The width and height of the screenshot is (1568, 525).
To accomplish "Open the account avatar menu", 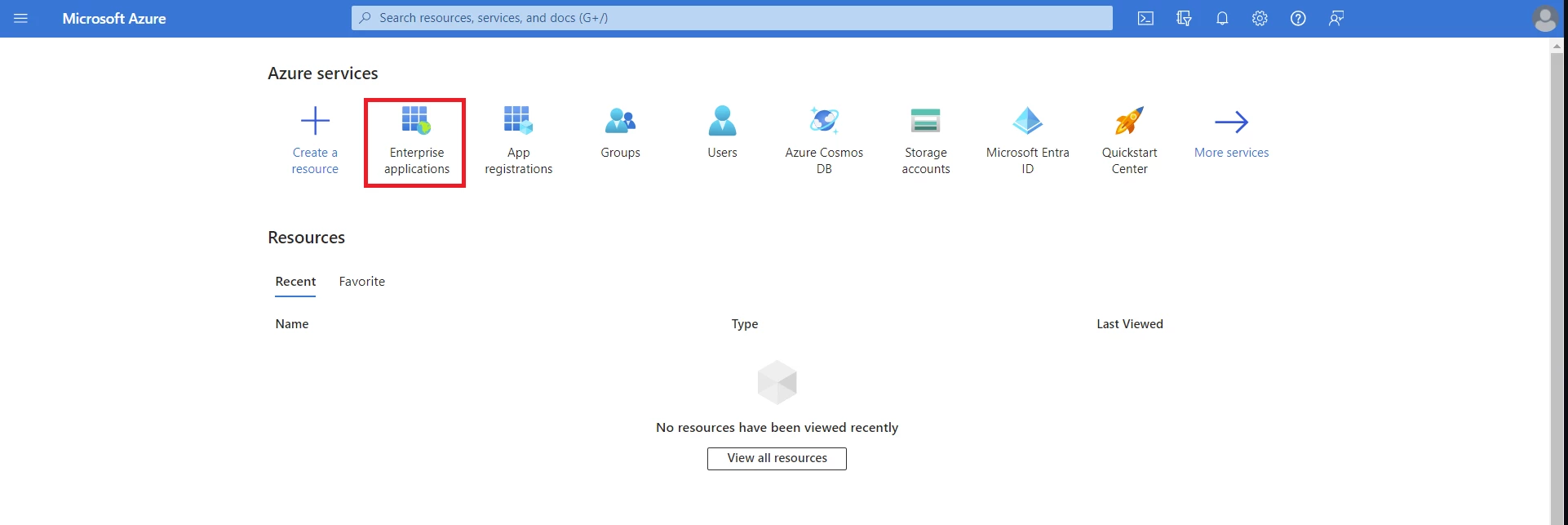I will click(1545, 18).
